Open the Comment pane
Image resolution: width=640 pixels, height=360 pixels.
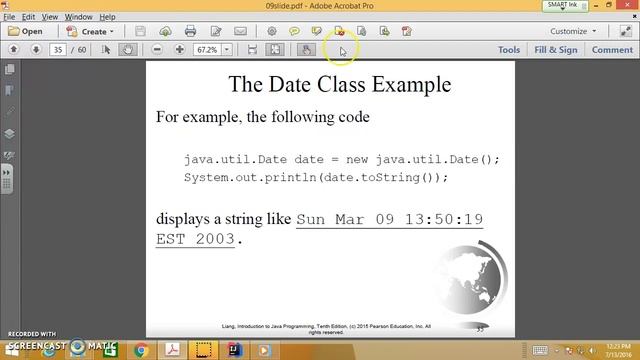(x=612, y=50)
